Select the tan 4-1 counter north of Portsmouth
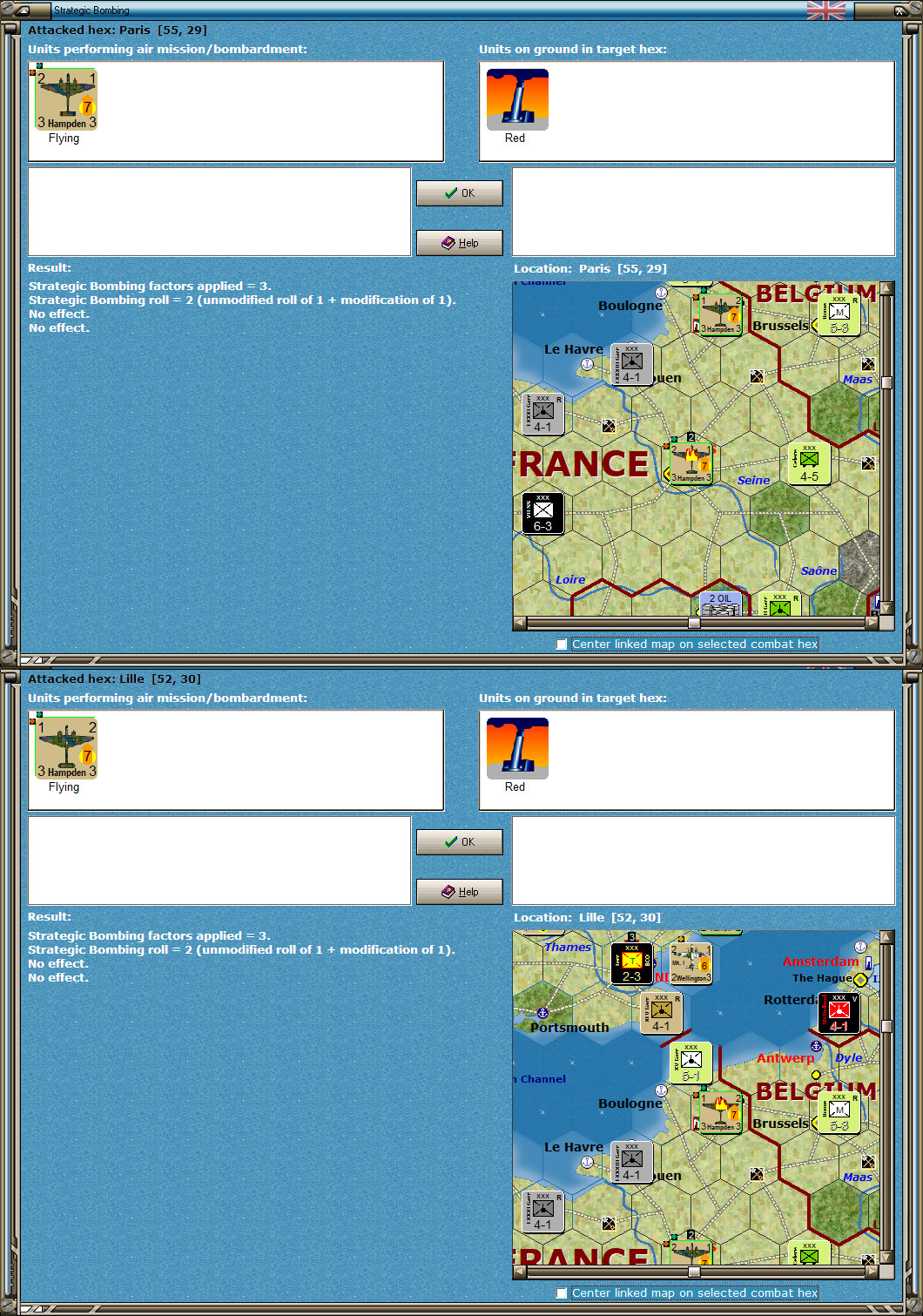 pos(662,1013)
